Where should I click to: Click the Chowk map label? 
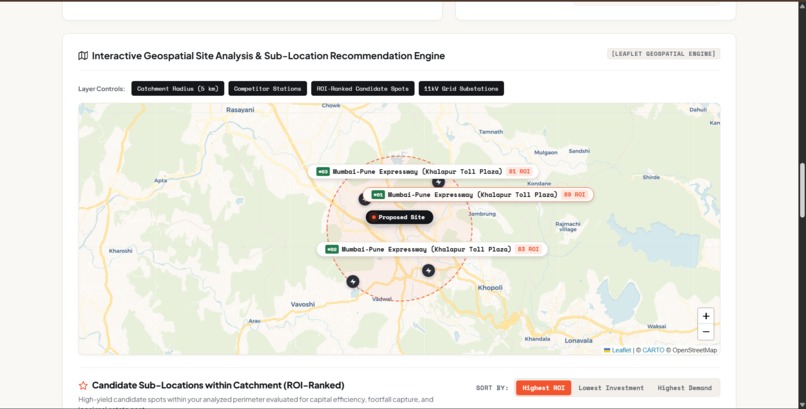tap(331, 105)
